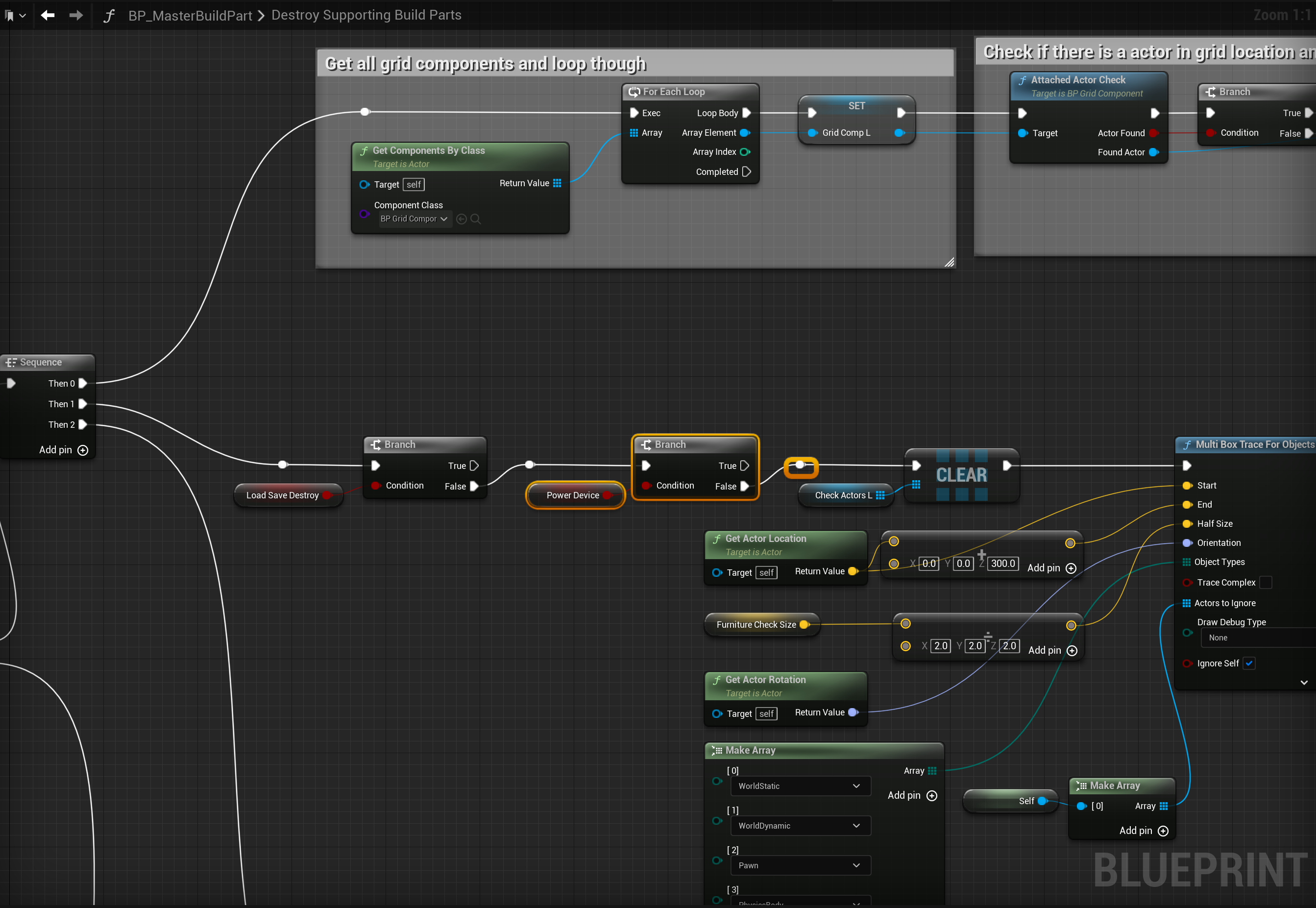1316x908 pixels.
Task: Click the forward navigation arrow
Action: click(x=75, y=15)
